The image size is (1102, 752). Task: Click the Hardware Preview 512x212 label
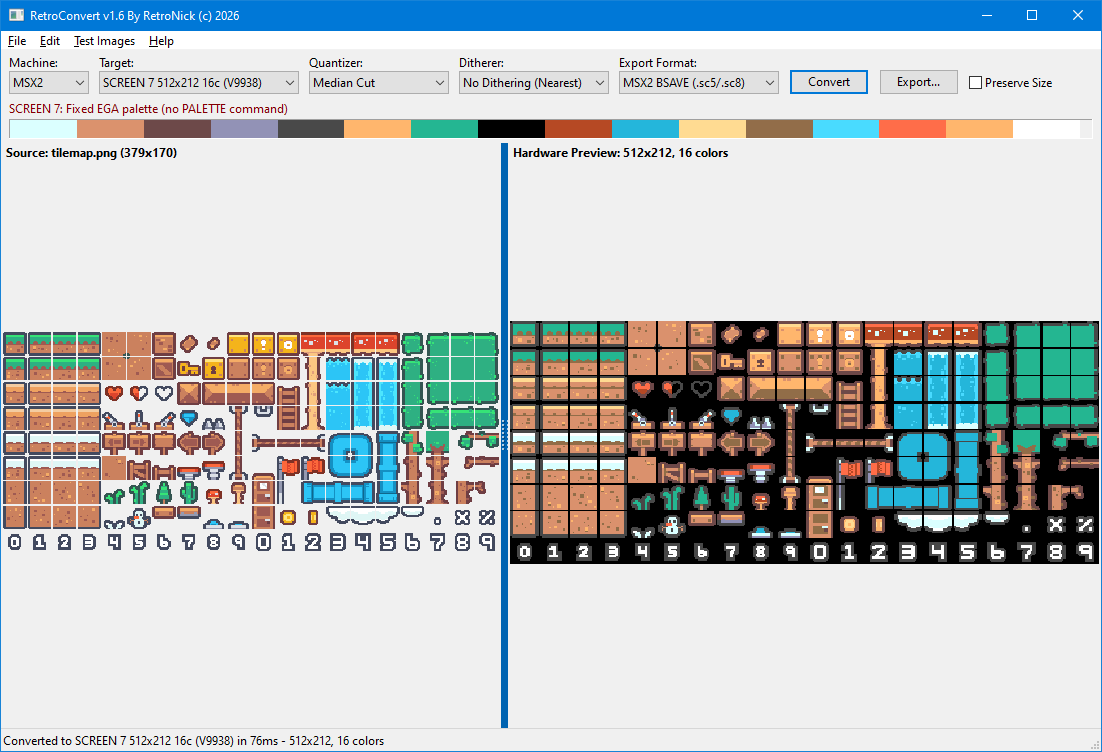click(621, 153)
